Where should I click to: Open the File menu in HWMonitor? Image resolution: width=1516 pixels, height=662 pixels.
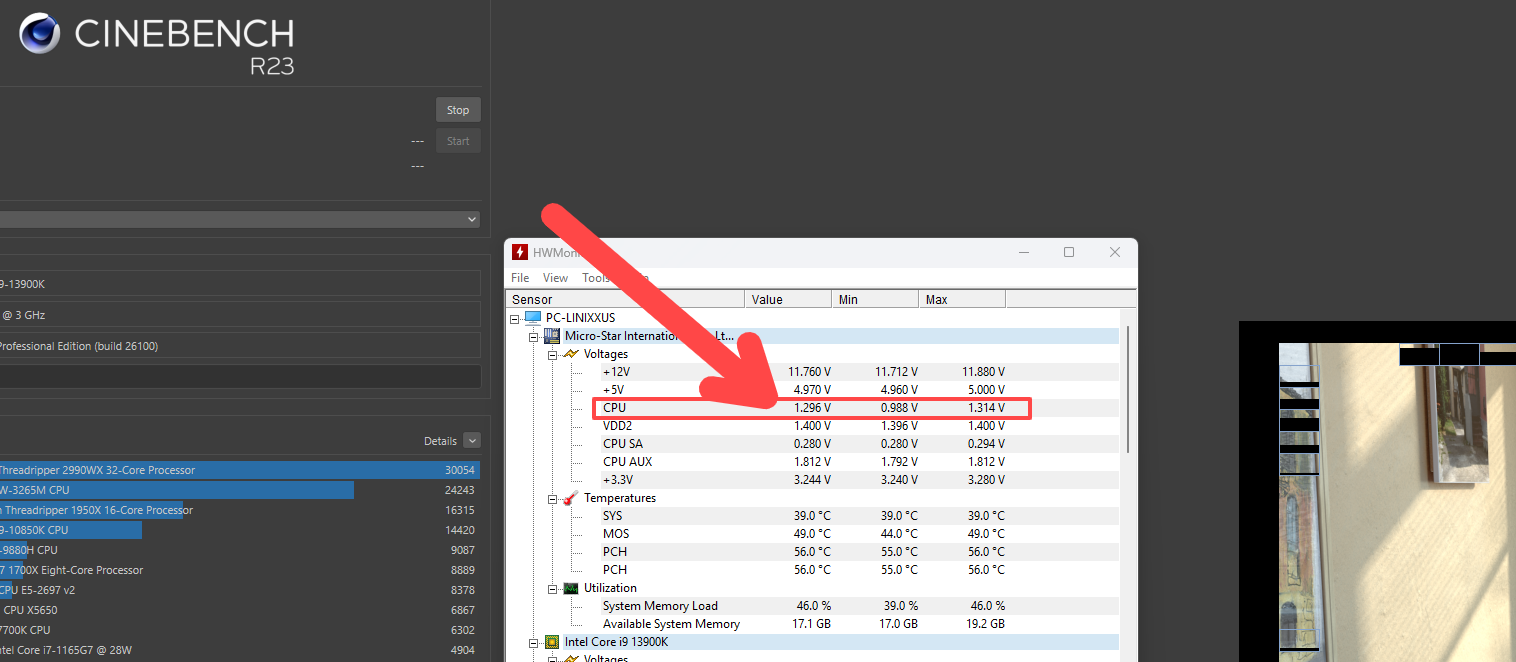coord(520,278)
